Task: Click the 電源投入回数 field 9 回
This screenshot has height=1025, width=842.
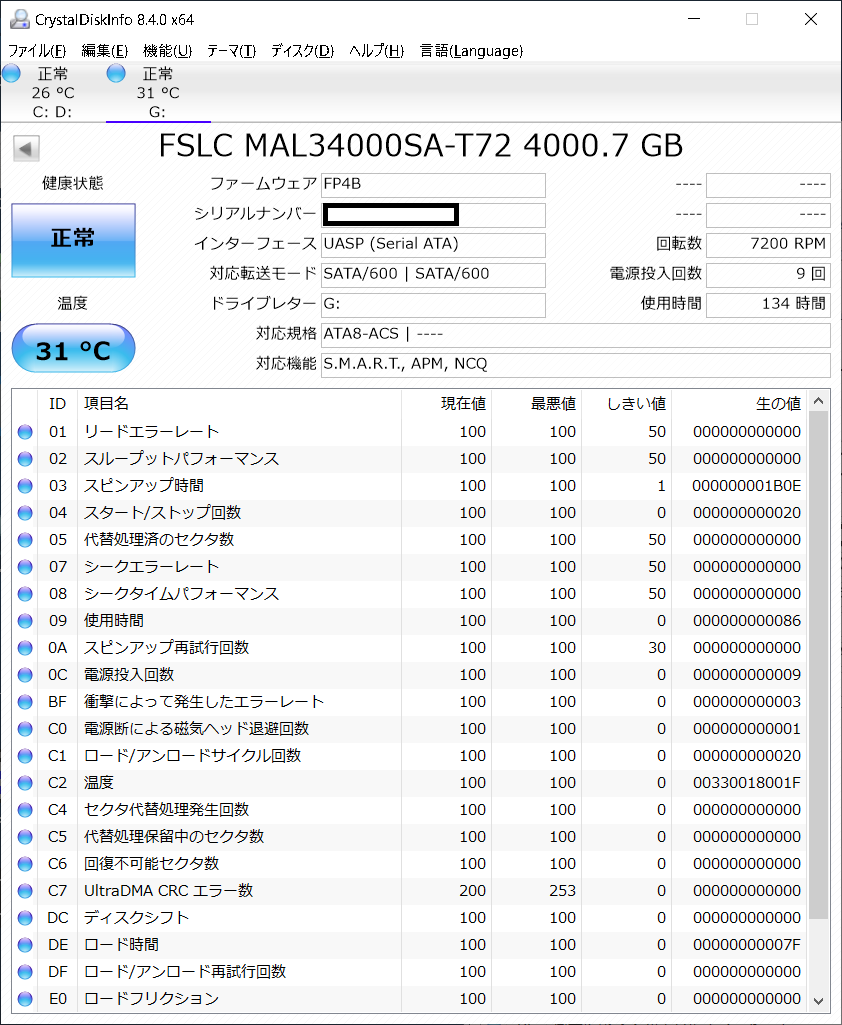Action: coord(768,275)
